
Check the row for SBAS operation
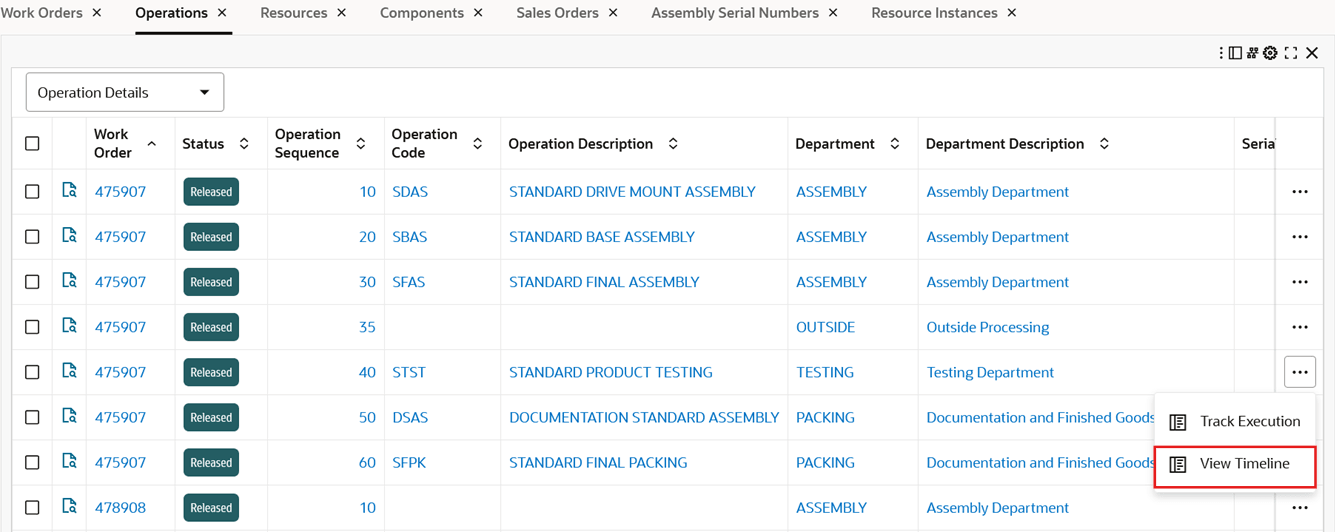[32, 237]
